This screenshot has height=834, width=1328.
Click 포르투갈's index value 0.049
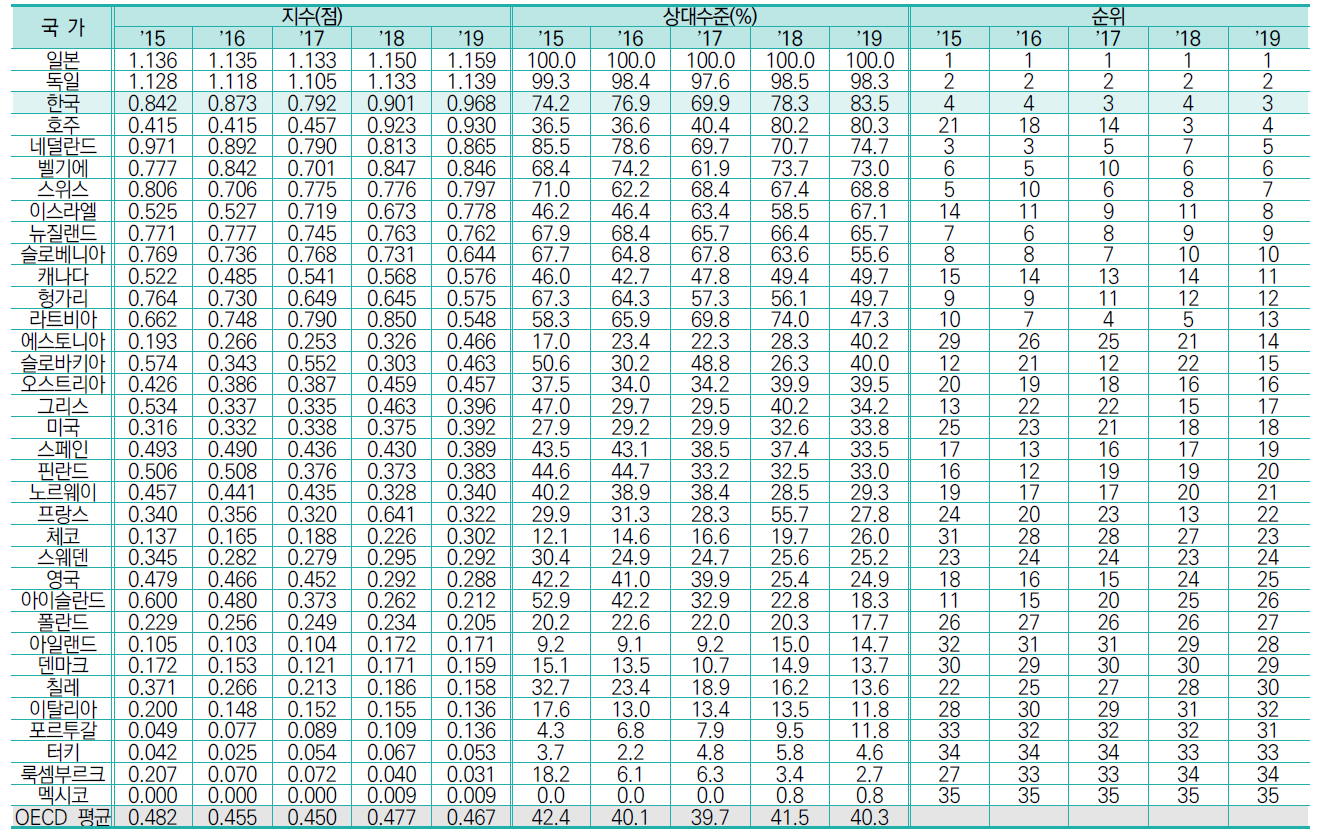coord(153,731)
